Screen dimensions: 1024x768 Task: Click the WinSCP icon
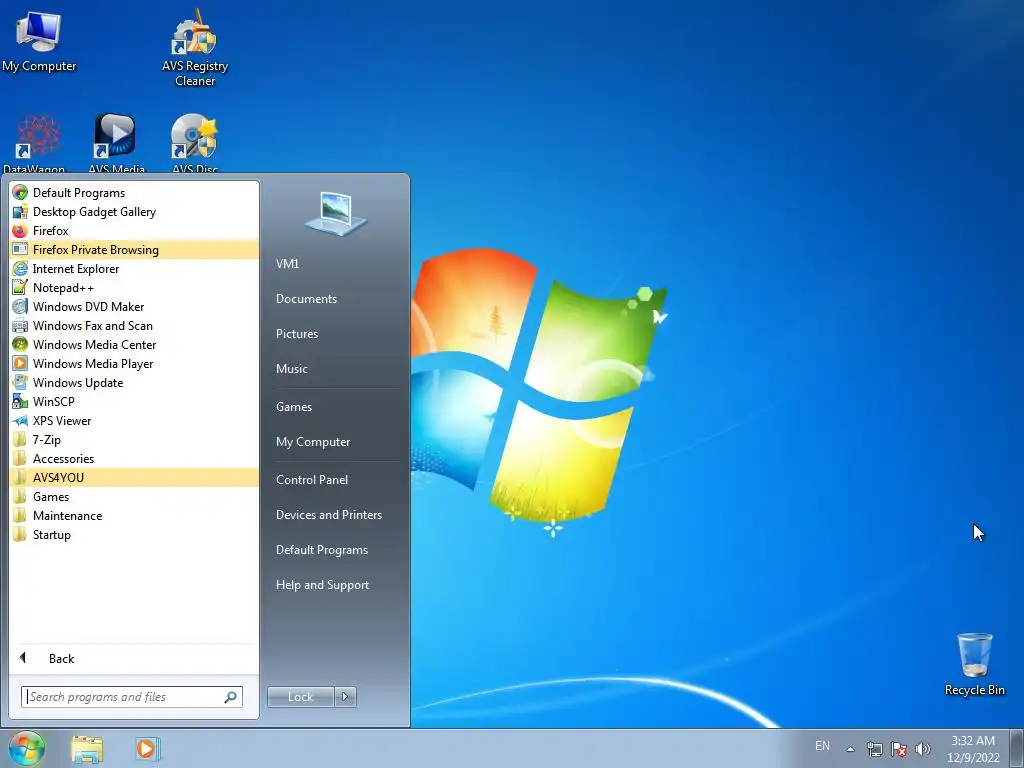tap(20, 402)
